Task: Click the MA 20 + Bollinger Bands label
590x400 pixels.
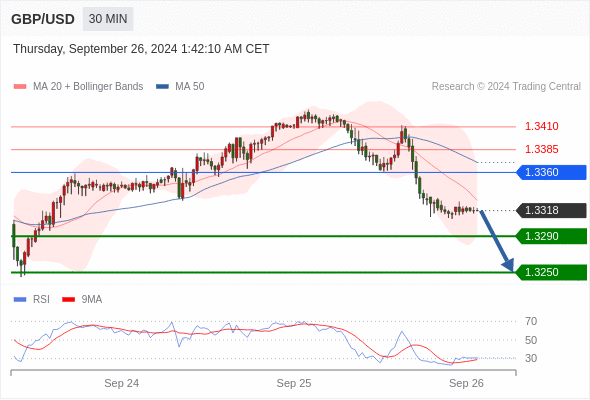Action: (88, 87)
